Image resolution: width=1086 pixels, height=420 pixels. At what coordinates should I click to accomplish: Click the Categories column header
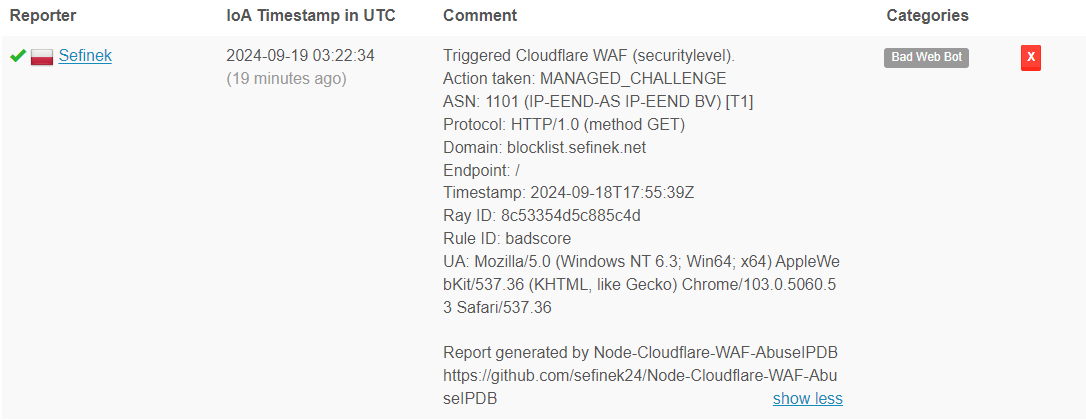(x=927, y=16)
